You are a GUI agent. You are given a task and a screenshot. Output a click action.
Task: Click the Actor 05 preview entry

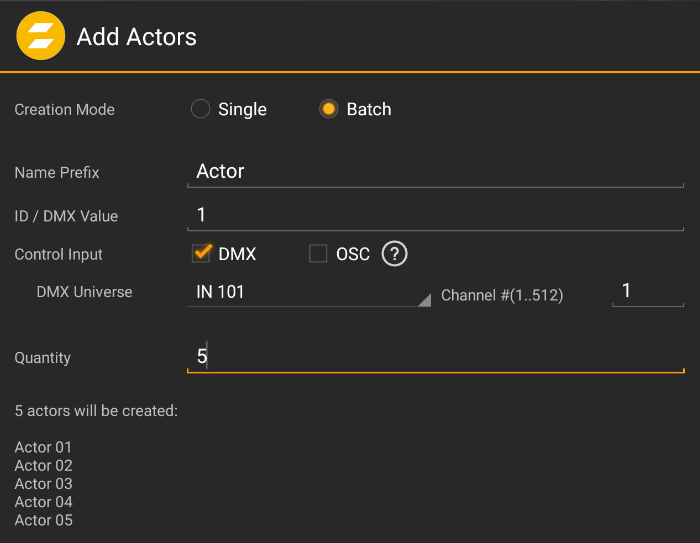point(43,520)
